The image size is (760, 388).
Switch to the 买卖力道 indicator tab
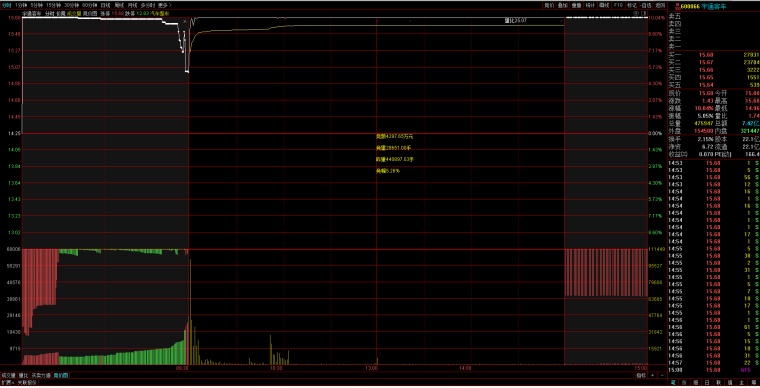click(x=41, y=375)
